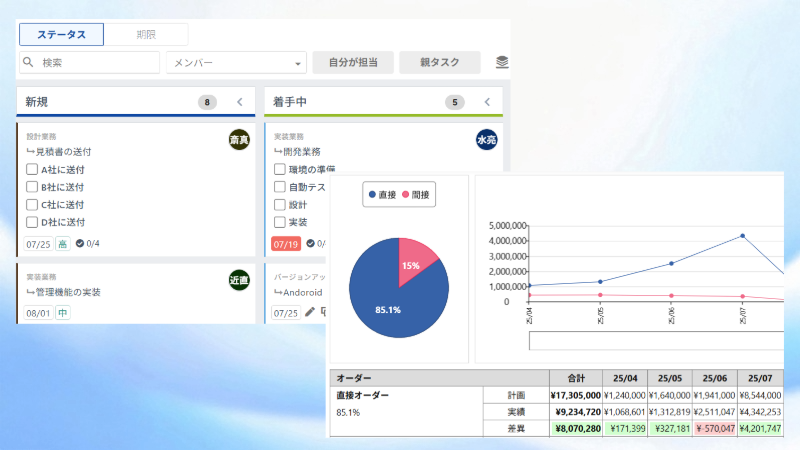Image resolution: width=800 pixels, height=450 pixels.
Task: Click the pencil edit icon on Android task
Action: coord(310,312)
